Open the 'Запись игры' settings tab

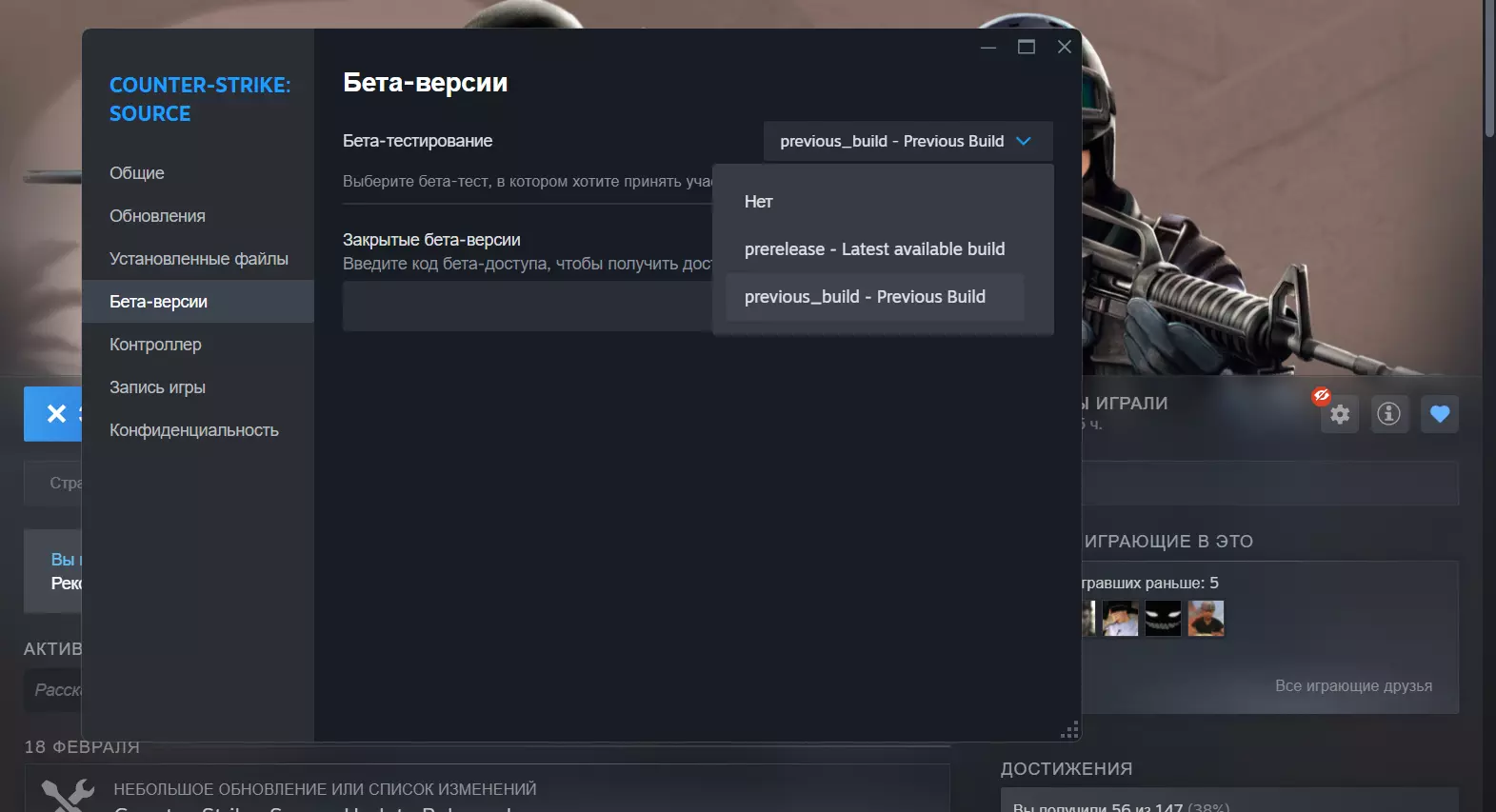pos(198,387)
